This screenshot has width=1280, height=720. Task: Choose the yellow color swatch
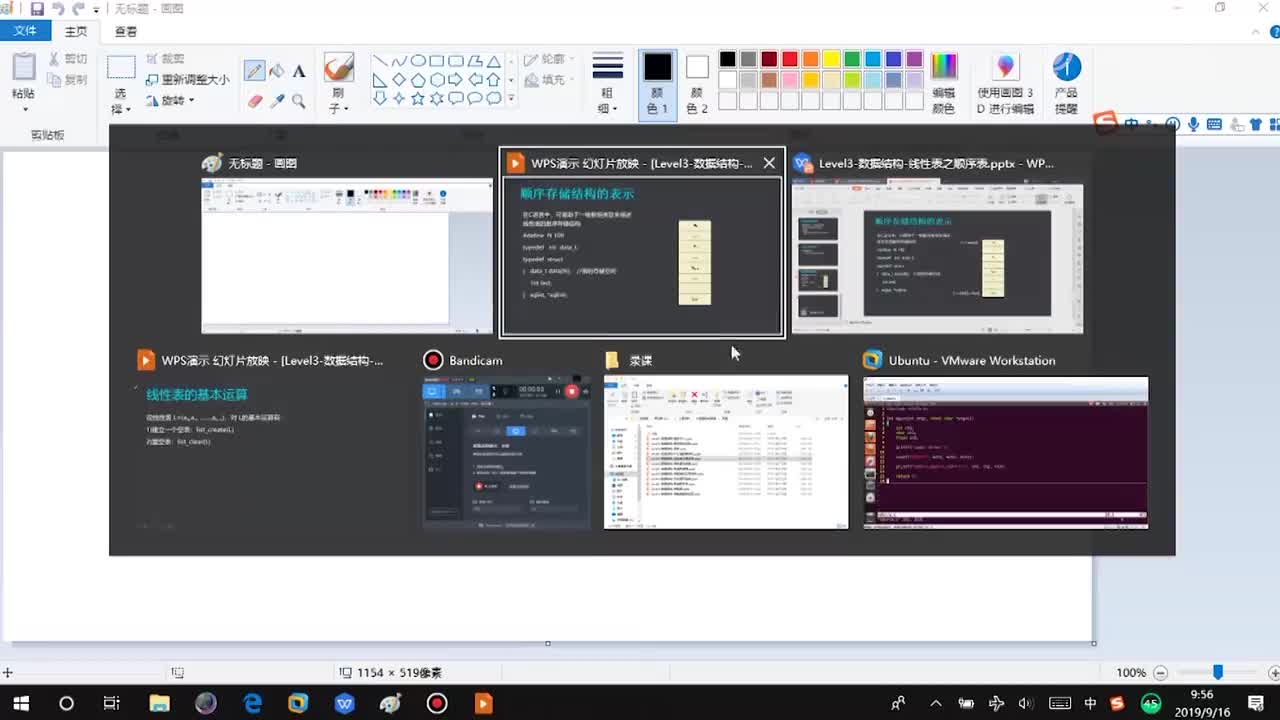pyautogui.click(x=831, y=60)
